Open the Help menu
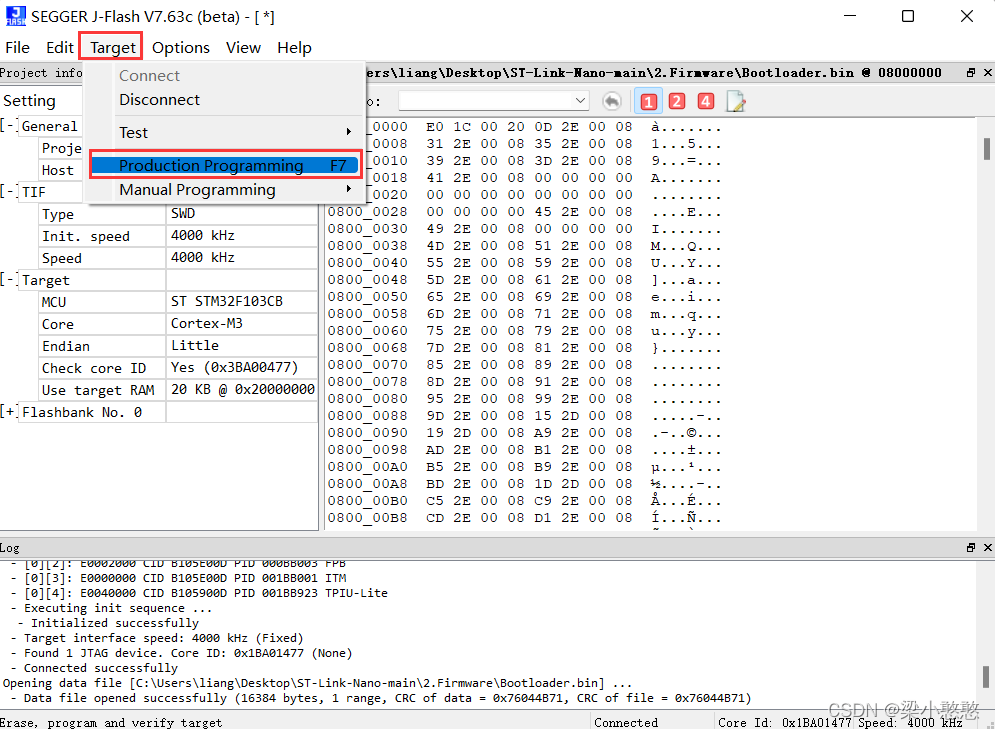995x729 pixels. coord(294,48)
